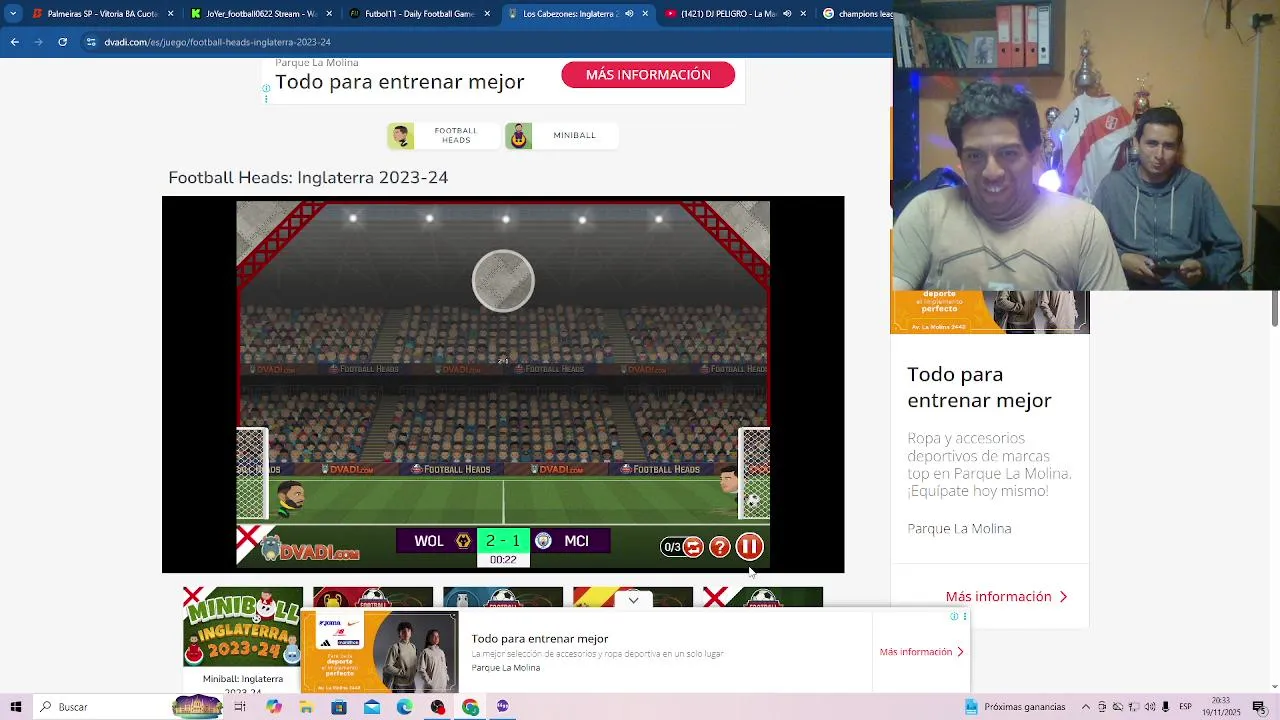Open Más información link in bottom ad
This screenshot has height=720, width=1280.
921,652
